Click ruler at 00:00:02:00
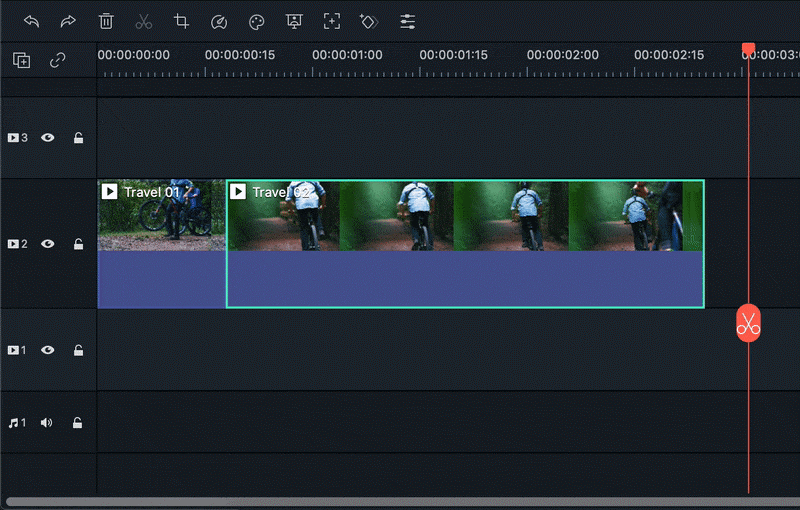This screenshot has width=800, height=510. pyautogui.click(x=562, y=55)
